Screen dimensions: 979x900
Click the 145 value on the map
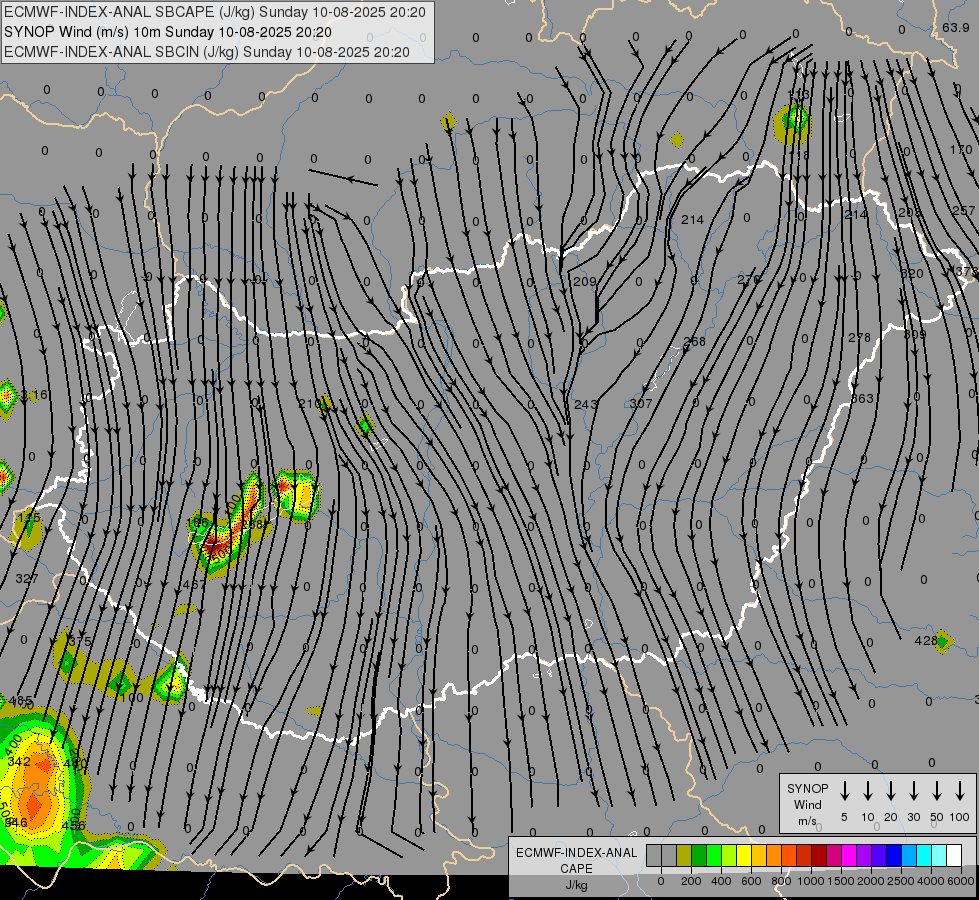pyautogui.click(x=29, y=518)
